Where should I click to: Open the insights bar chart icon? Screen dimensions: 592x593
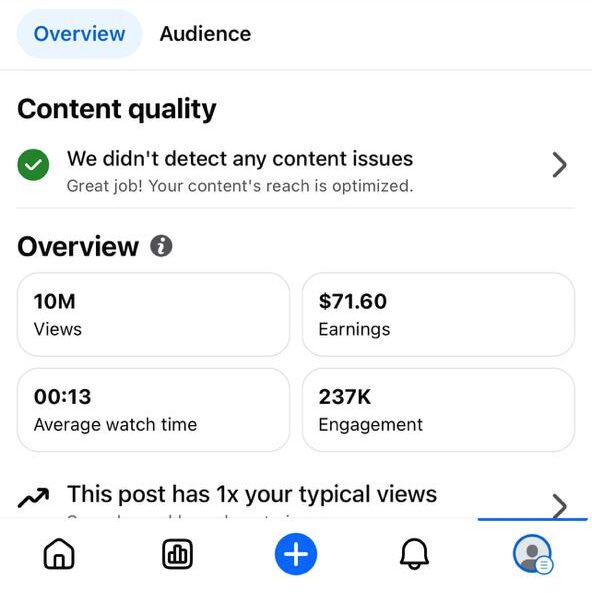(177, 554)
